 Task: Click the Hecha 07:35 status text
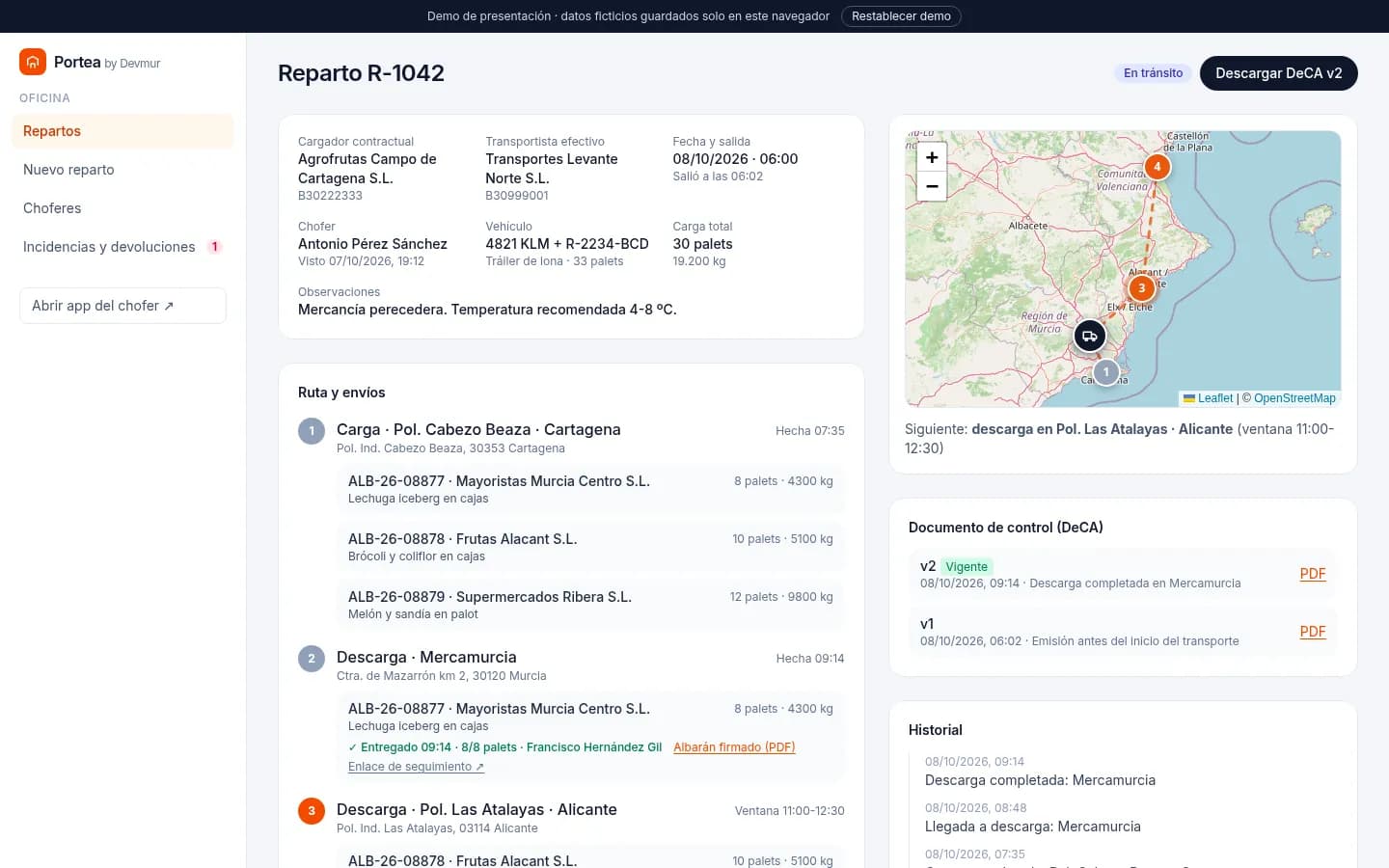pyautogui.click(x=810, y=431)
